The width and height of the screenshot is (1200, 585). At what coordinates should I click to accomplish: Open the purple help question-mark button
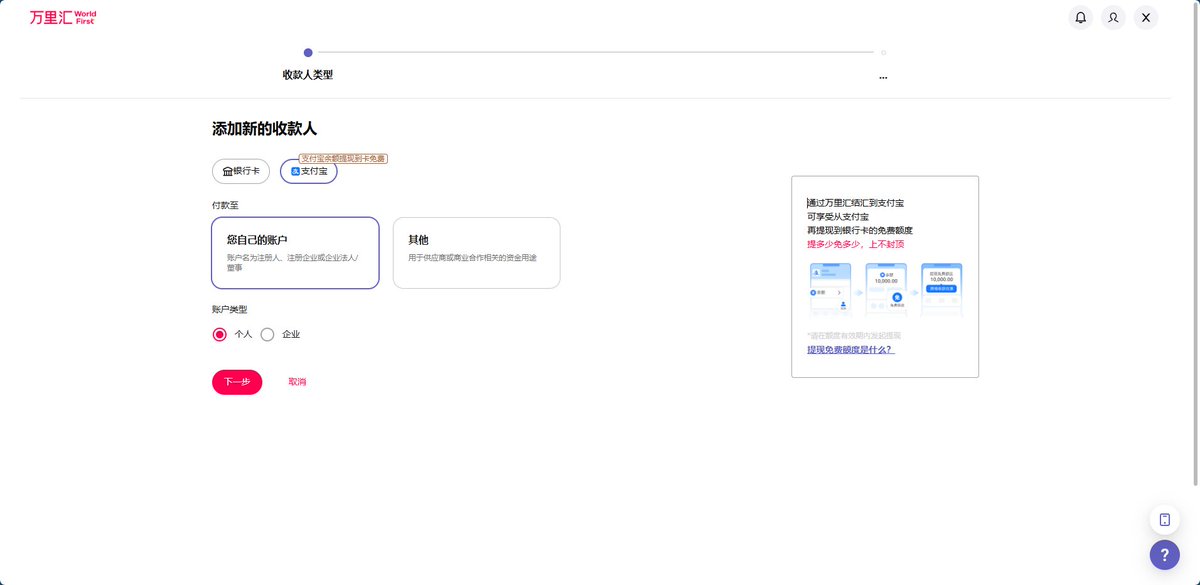point(1165,554)
